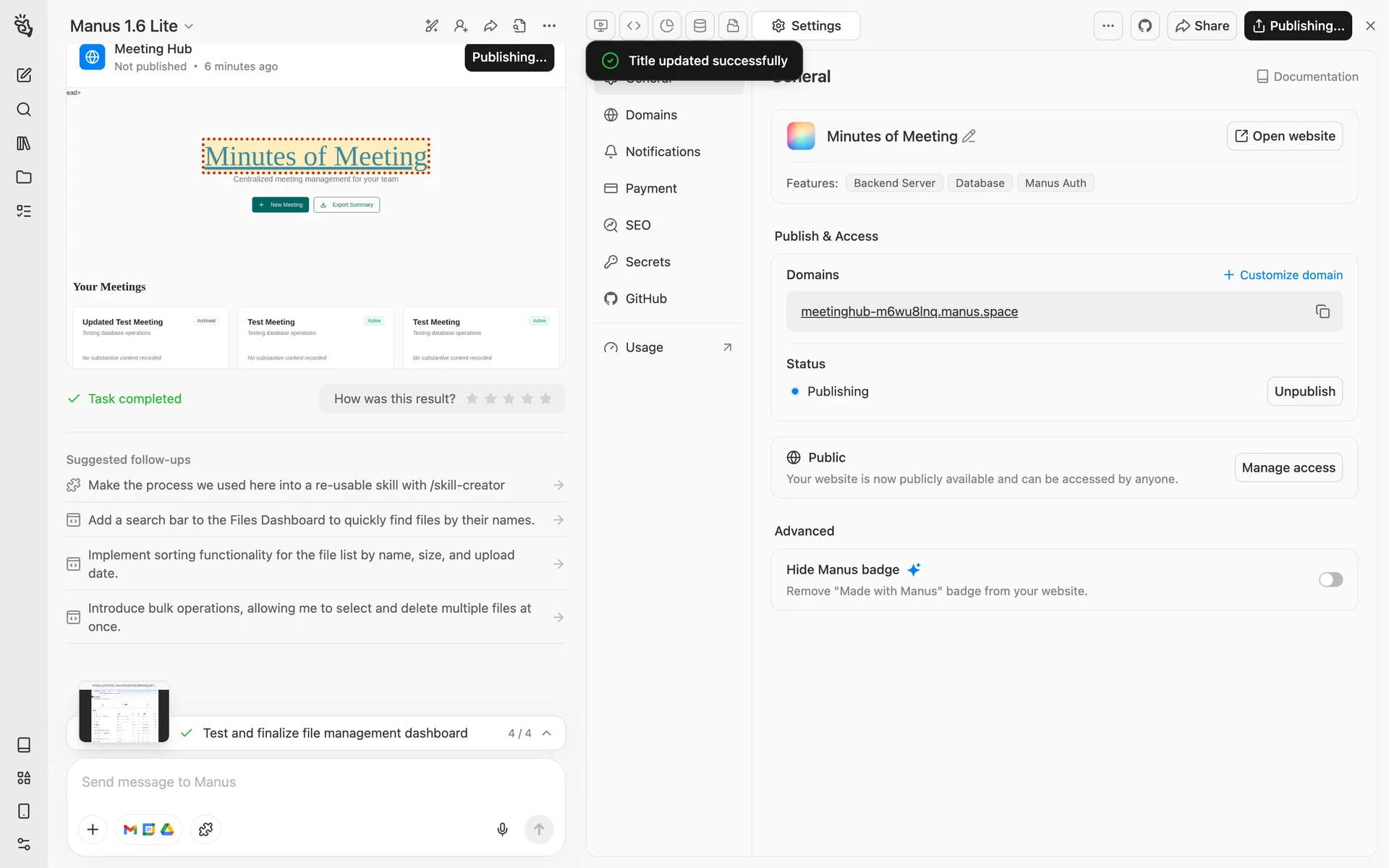Rate the result with the first star
The image size is (1389, 868).
coord(472,399)
